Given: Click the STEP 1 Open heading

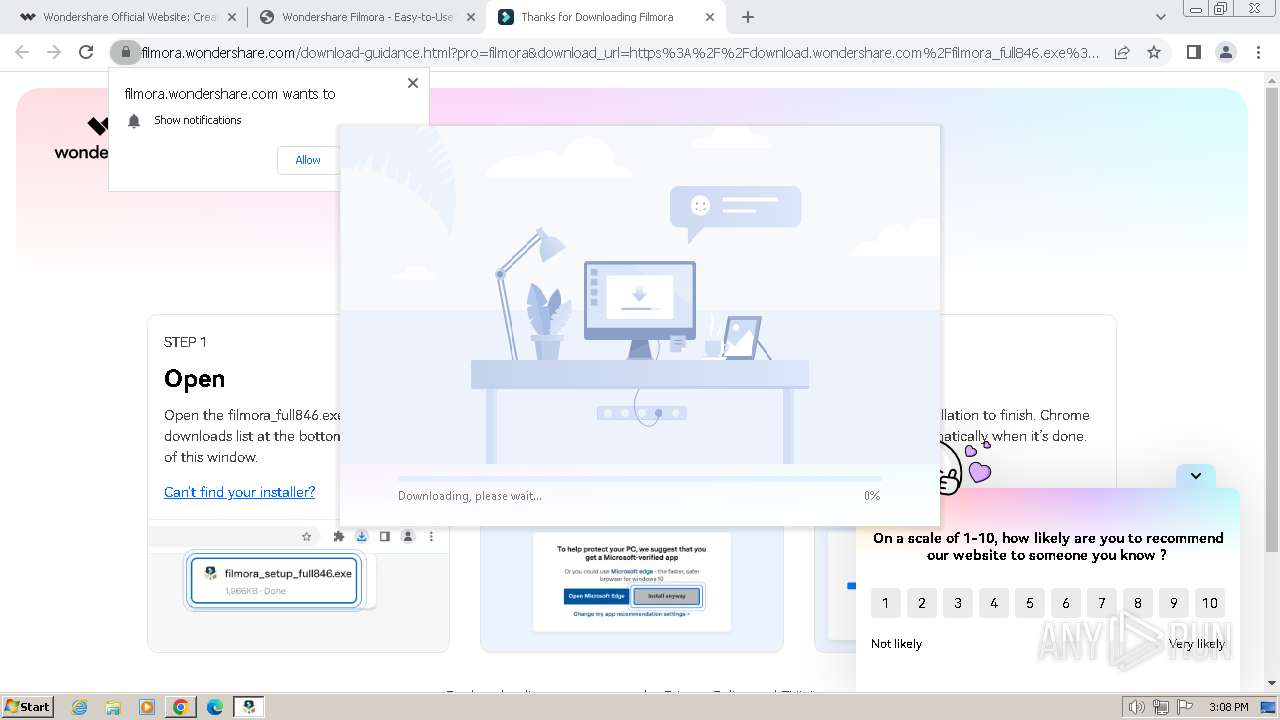Looking at the screenshot, I should (x=194, y=379).
